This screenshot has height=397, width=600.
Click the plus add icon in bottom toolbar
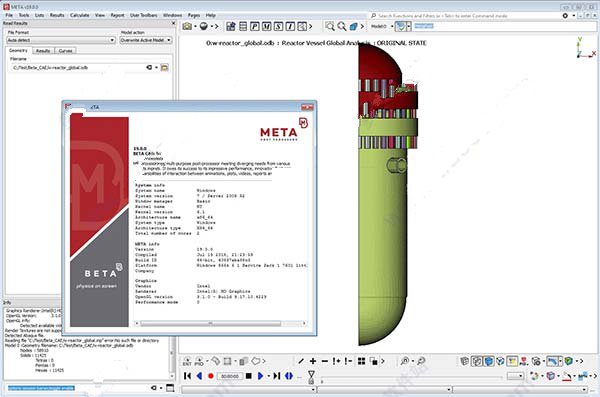point(313,361)
